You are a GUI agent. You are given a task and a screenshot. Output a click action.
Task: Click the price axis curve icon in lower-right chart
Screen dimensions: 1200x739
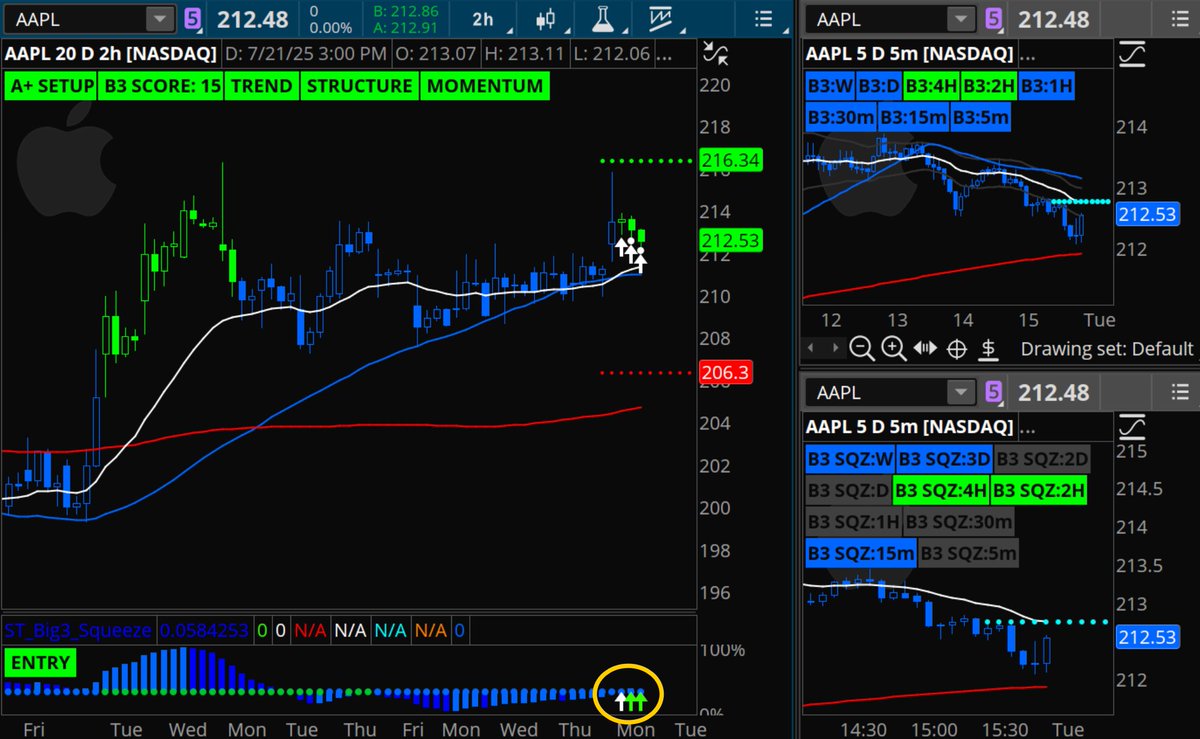[1132, 428]
